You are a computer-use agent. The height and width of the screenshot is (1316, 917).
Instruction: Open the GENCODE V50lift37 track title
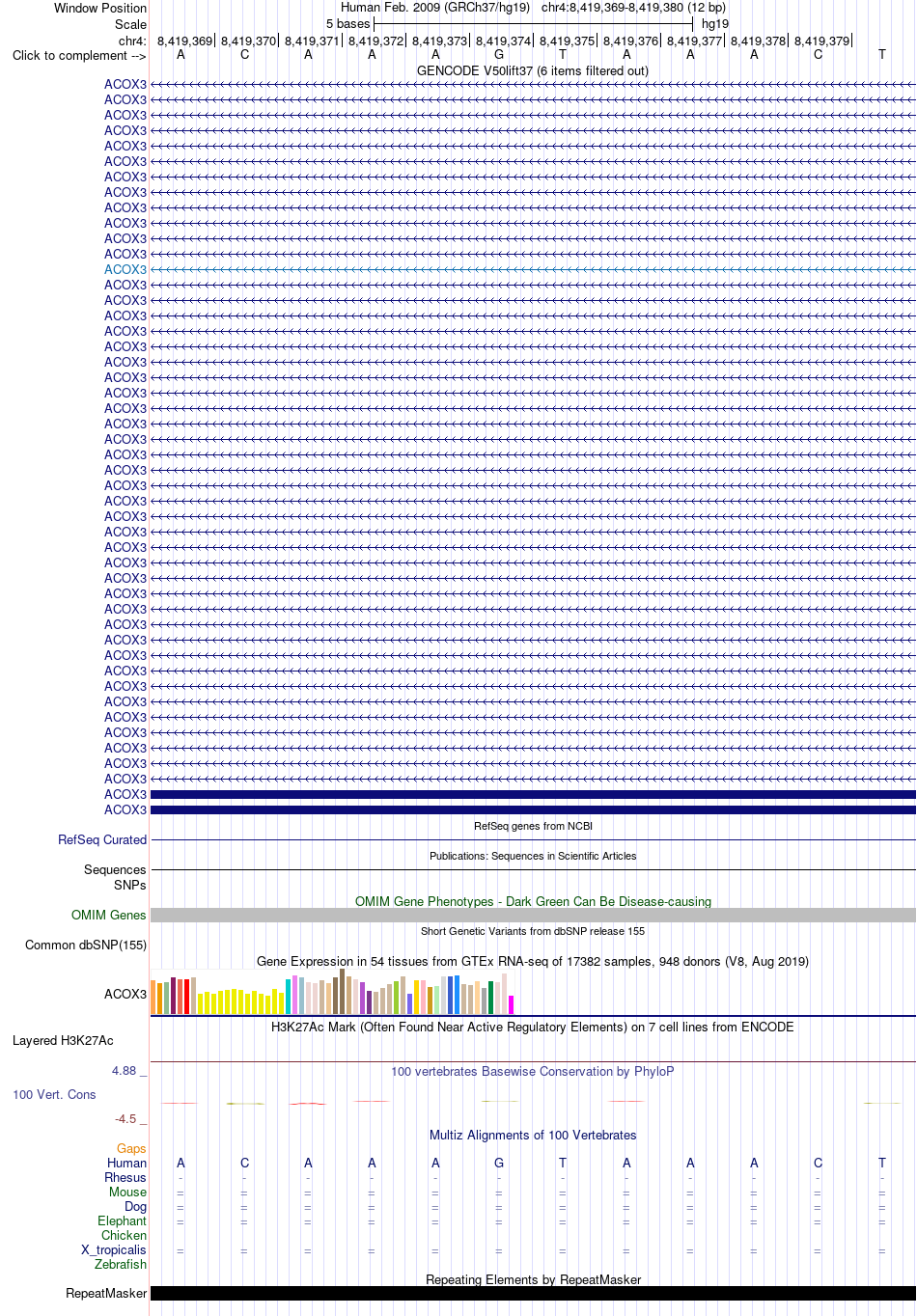(533, 71)
